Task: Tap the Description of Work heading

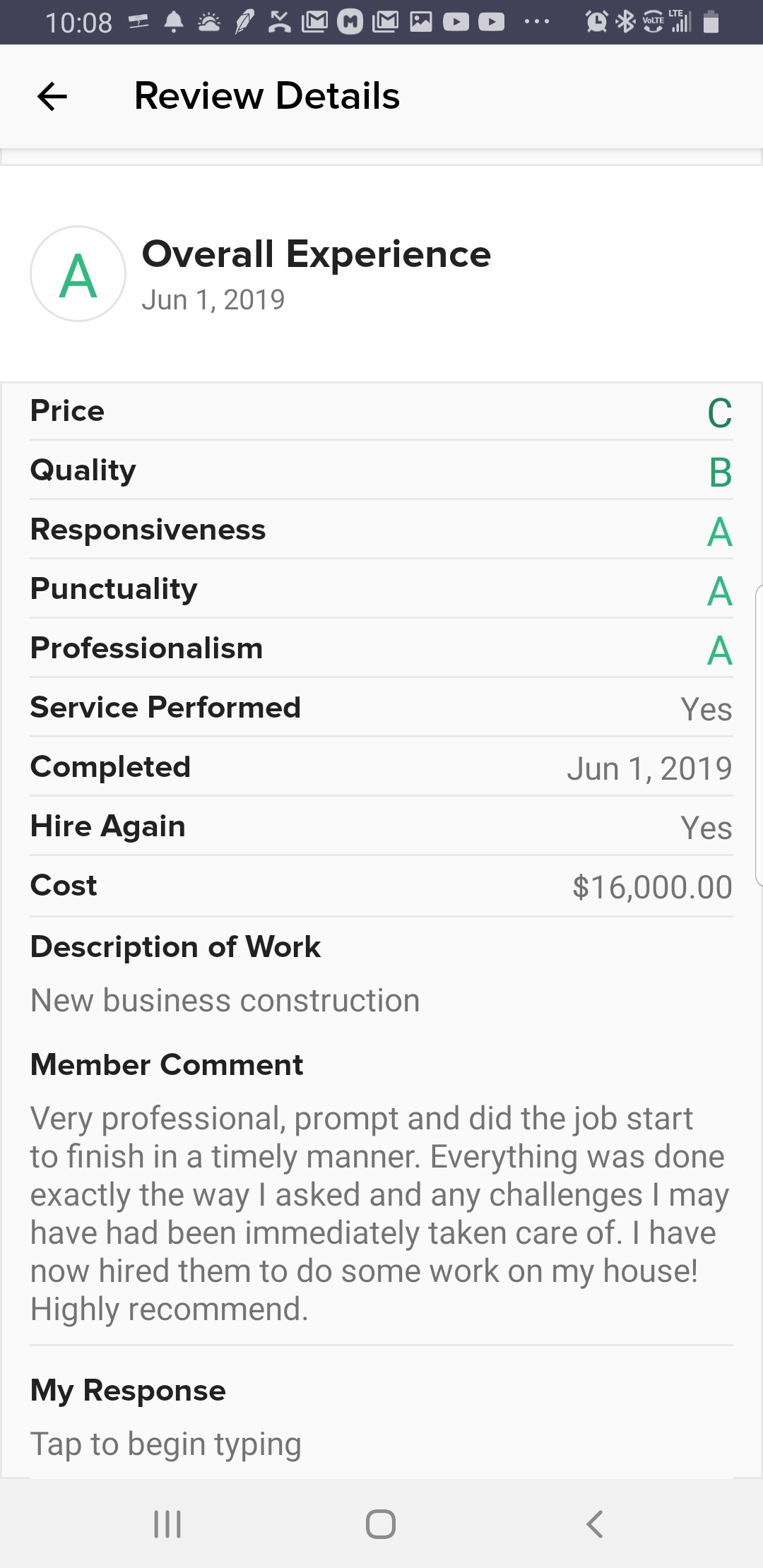Action: [175, 947]
